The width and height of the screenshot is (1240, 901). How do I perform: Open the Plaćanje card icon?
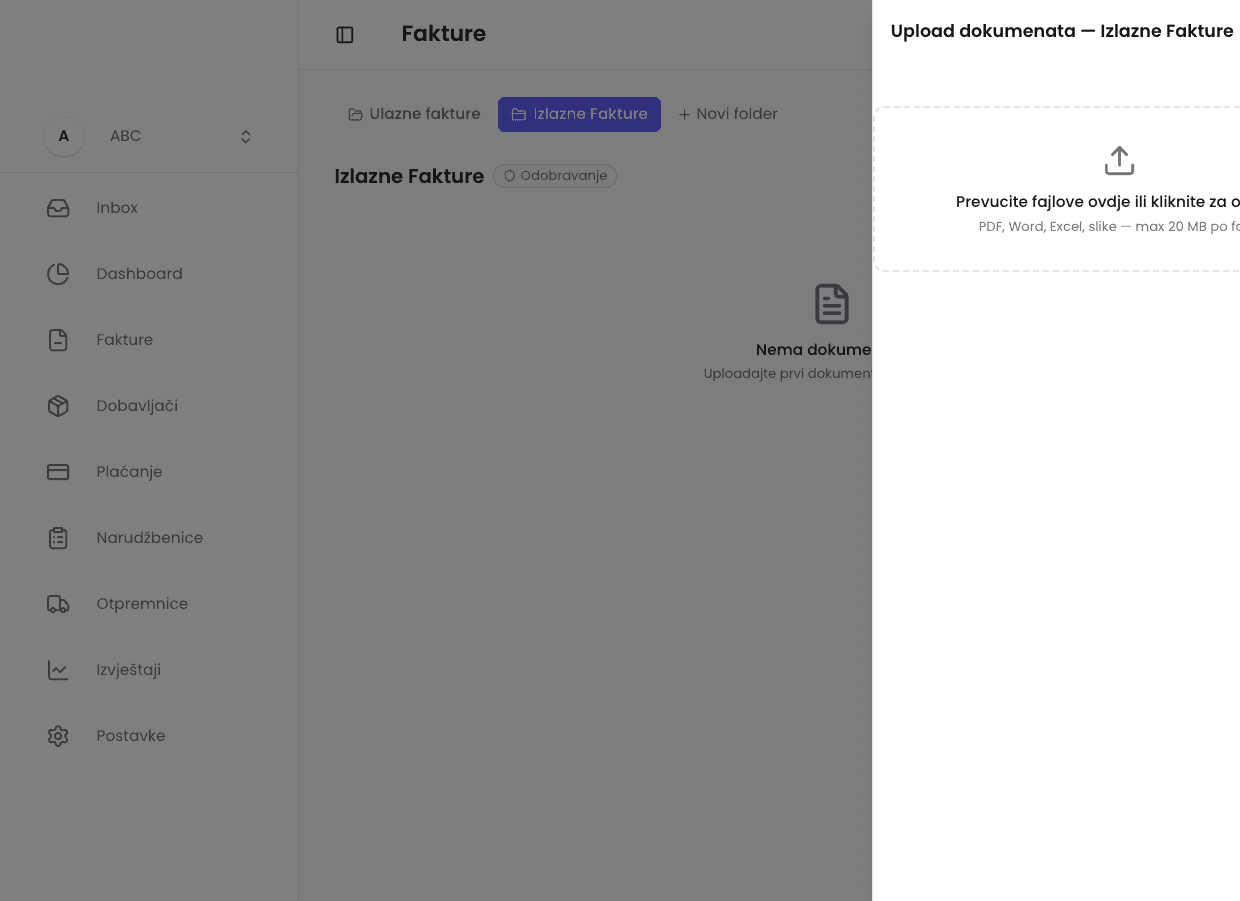pyautogui.click(x=58, y=472)
